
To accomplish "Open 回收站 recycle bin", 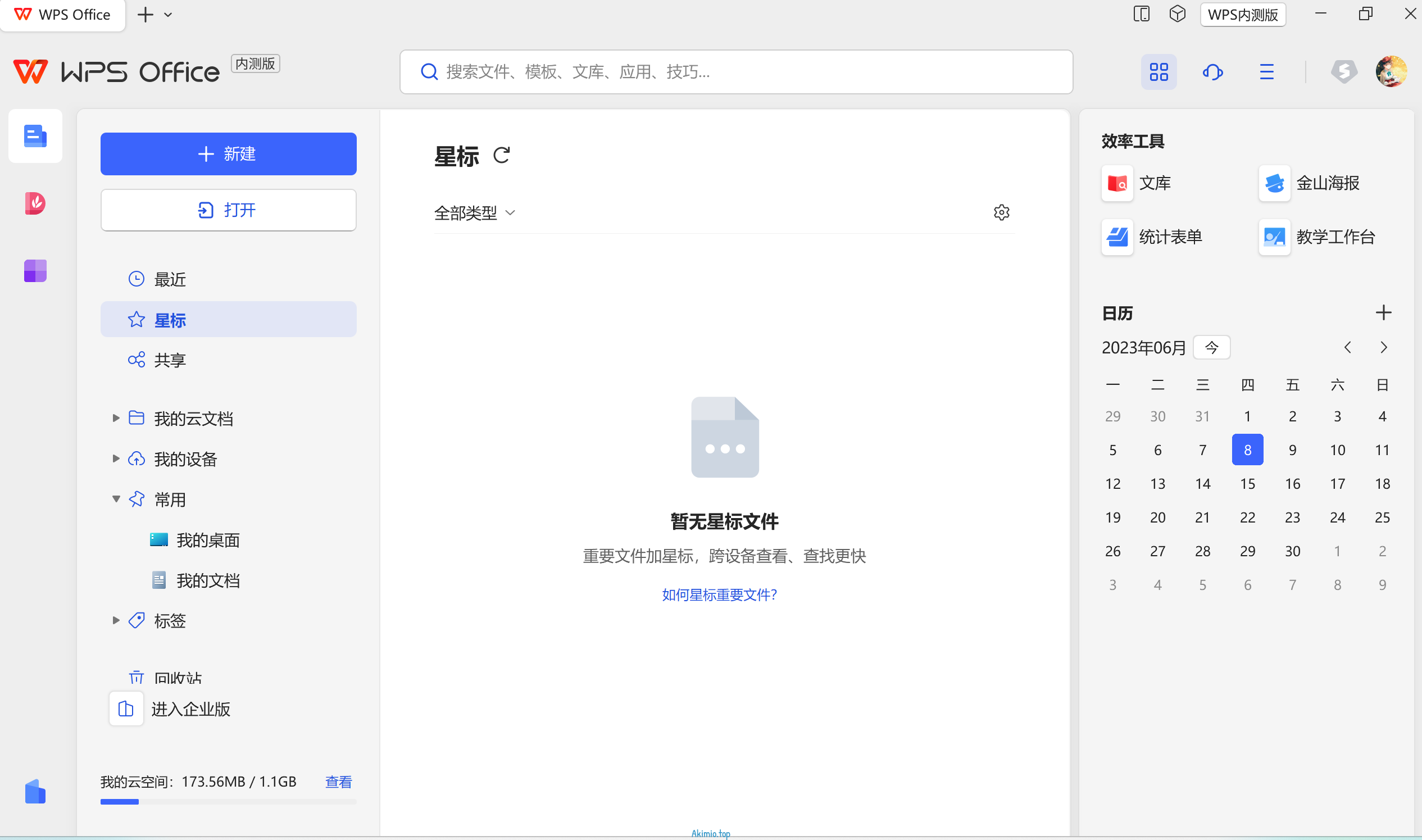I will click(x=165, y=677).
